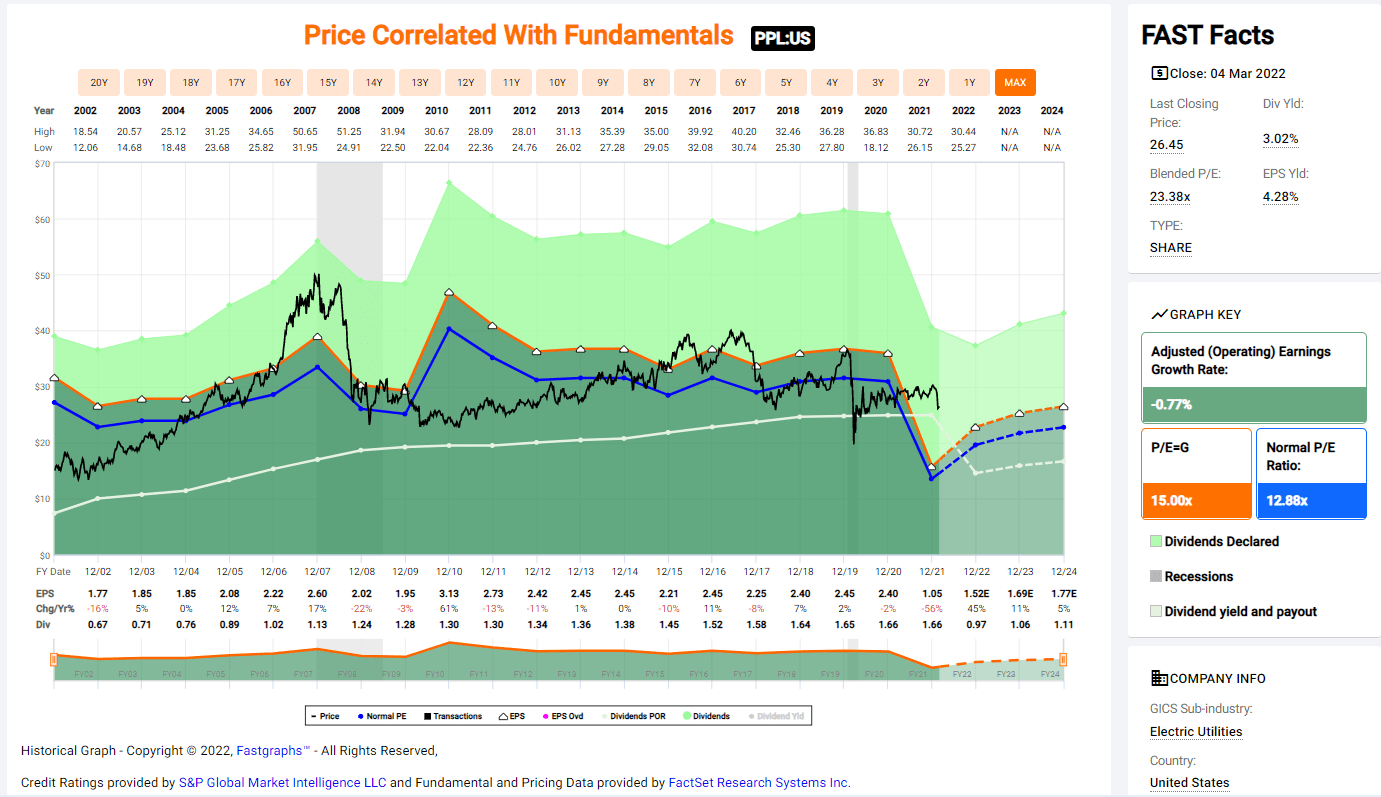
Task: Choose the 7Y time range button
Action: pyautogui.click(x=695, y=83)
